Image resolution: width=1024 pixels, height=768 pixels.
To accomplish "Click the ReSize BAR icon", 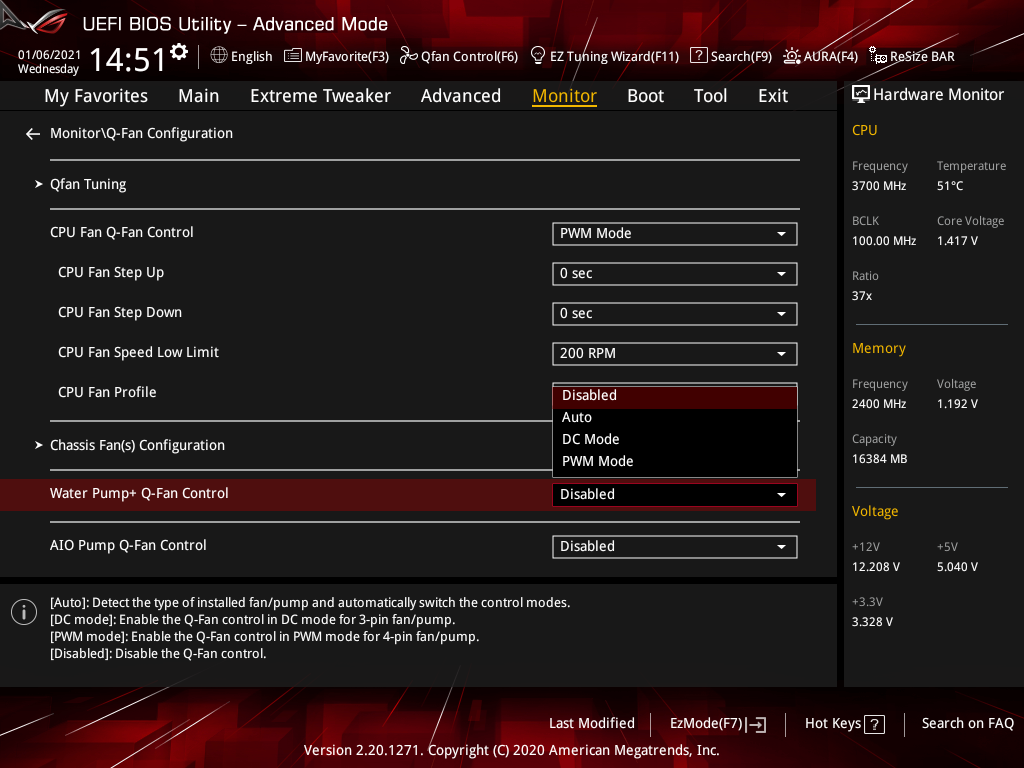I will [x=878, y=56].
